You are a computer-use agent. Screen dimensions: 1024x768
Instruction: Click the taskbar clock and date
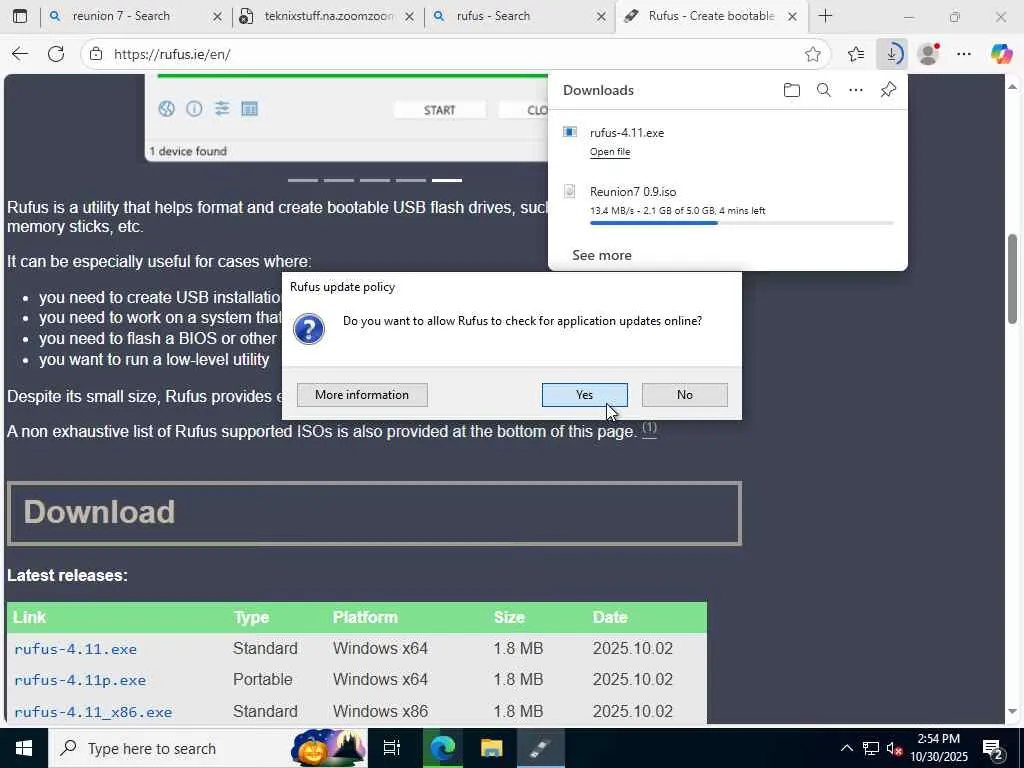pyautogui.click(x=938, y=748)
